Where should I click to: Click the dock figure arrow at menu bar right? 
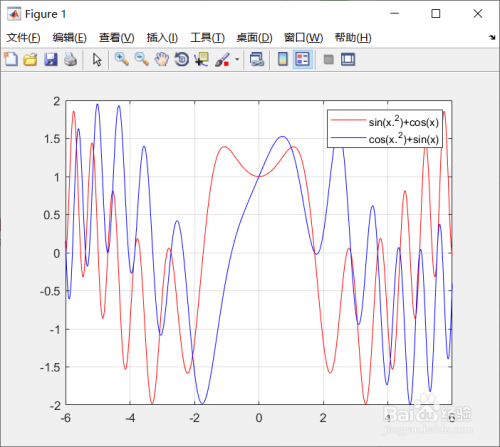coord(492,38)
